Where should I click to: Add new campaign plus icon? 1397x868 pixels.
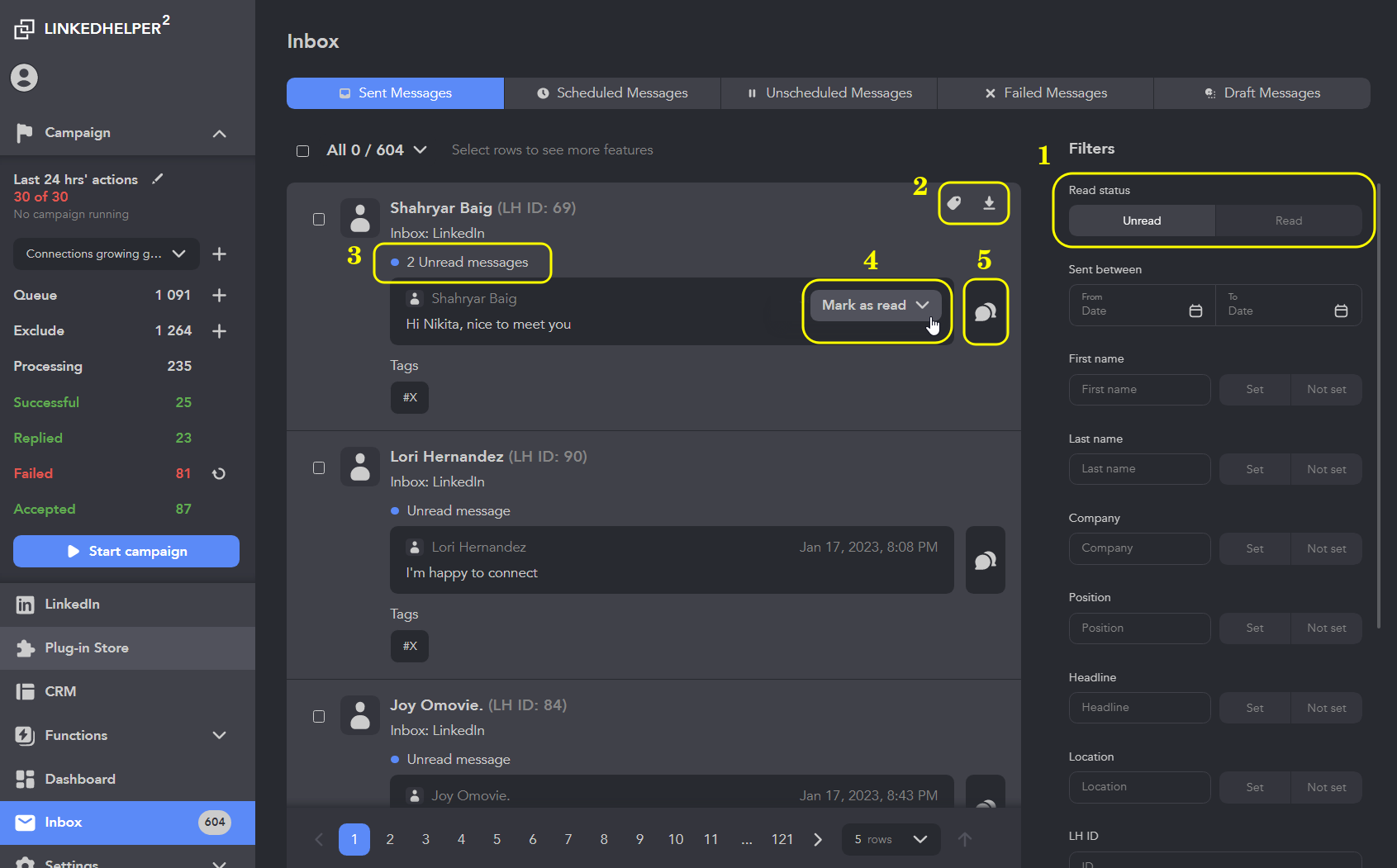[219, 254]
